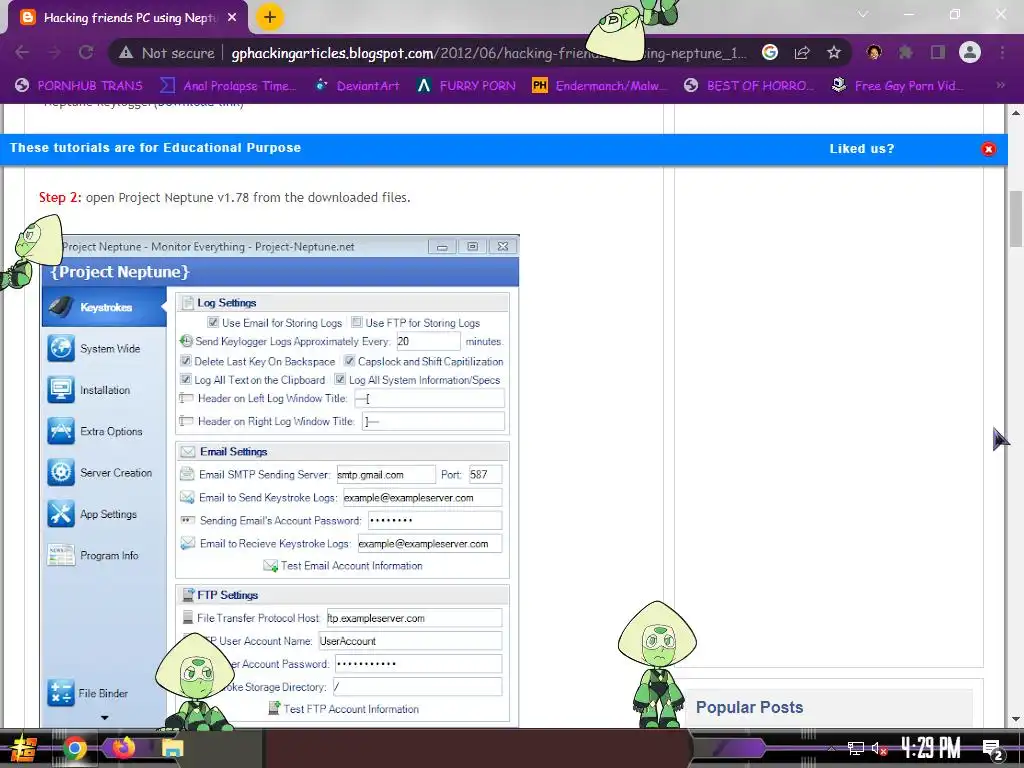Reload the current page

tap(86, 52)
